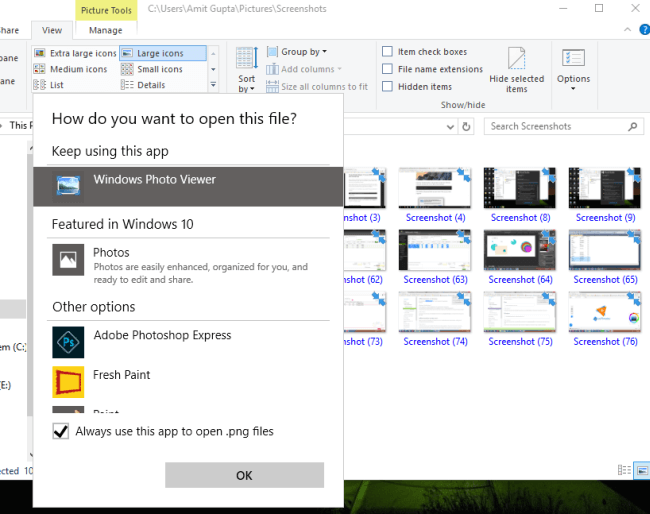Open the Manage ribbon tab
Screen dimensions: 650x514
pyautogui.click(x=106, y=30)
